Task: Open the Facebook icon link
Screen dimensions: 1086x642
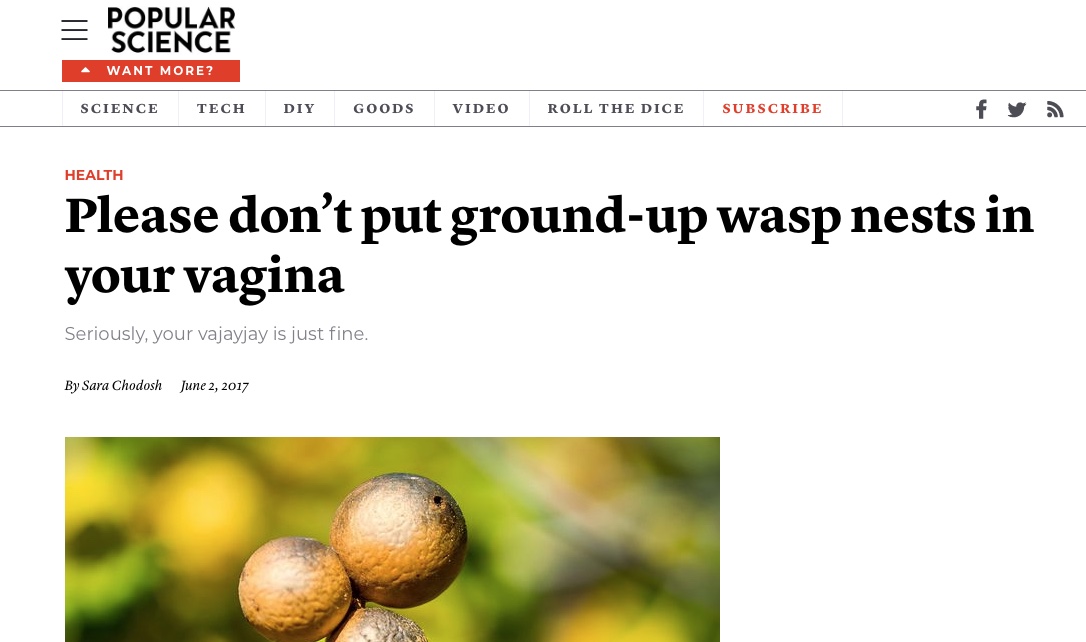Action: [981, 109]
